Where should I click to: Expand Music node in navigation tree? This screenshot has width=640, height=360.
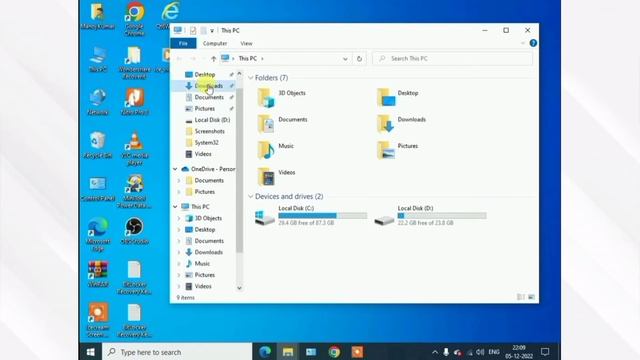(179, 264)
